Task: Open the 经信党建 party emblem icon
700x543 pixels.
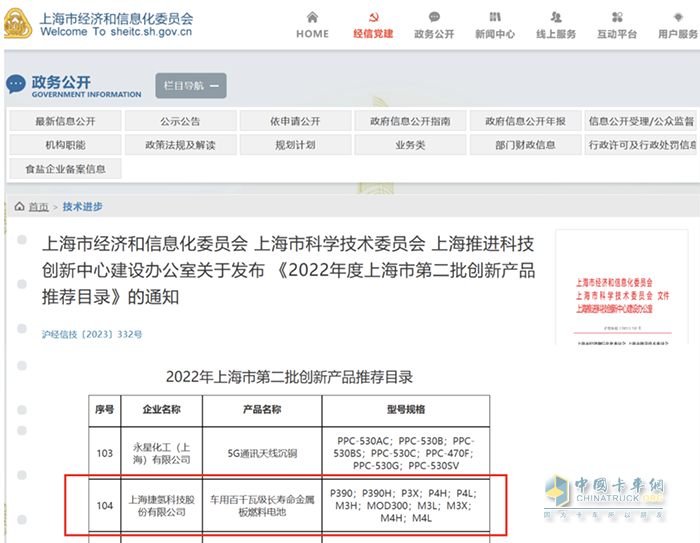Action: [x=374, y=17]
